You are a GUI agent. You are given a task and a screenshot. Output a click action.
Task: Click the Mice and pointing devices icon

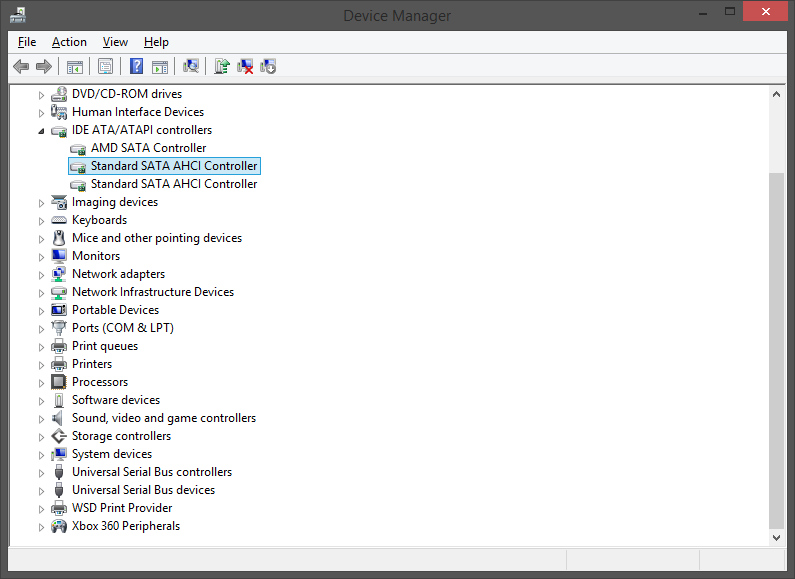pyautogui.click(x=59, y=238)
